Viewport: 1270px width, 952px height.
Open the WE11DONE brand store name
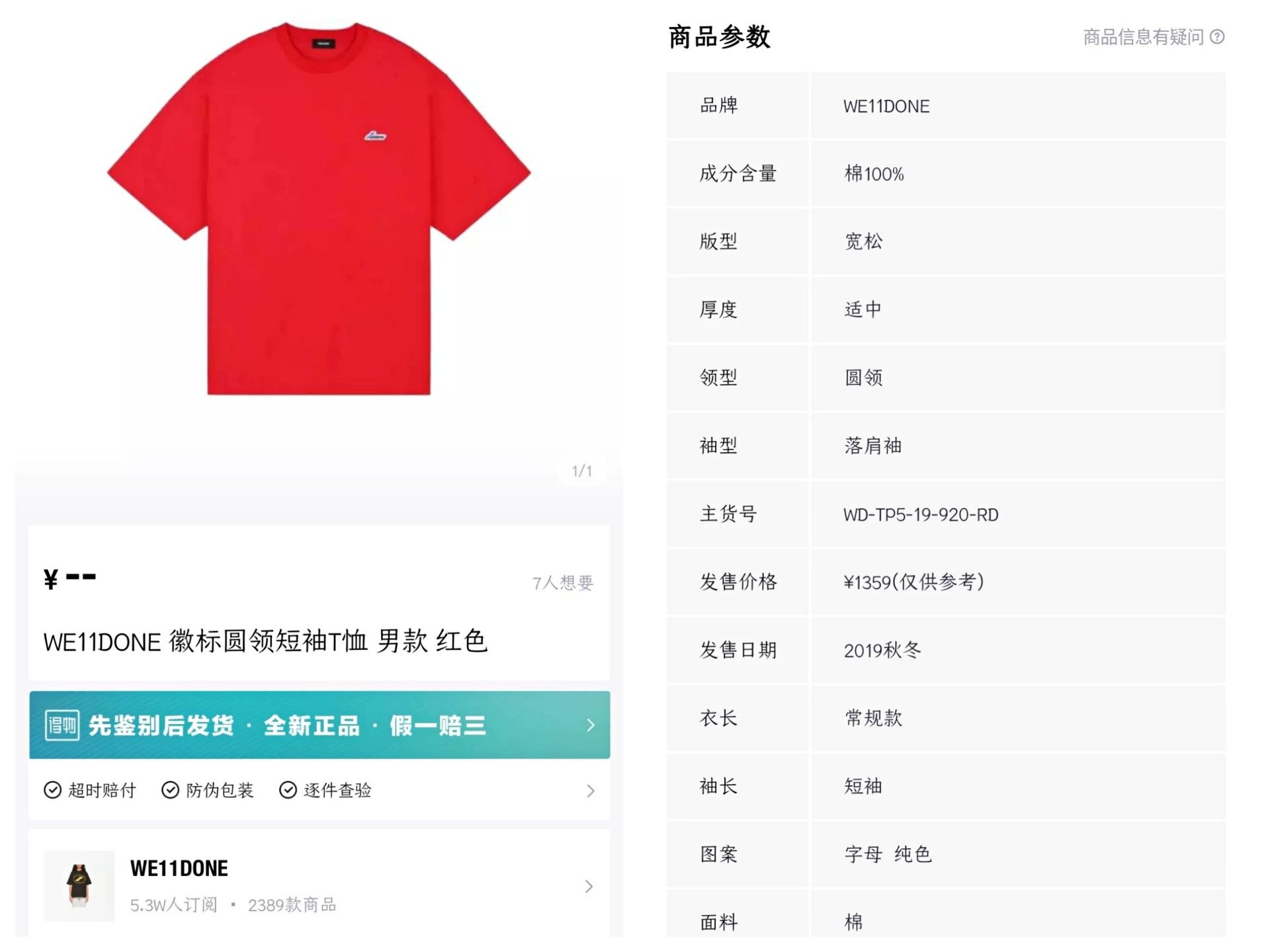[179, 868]
